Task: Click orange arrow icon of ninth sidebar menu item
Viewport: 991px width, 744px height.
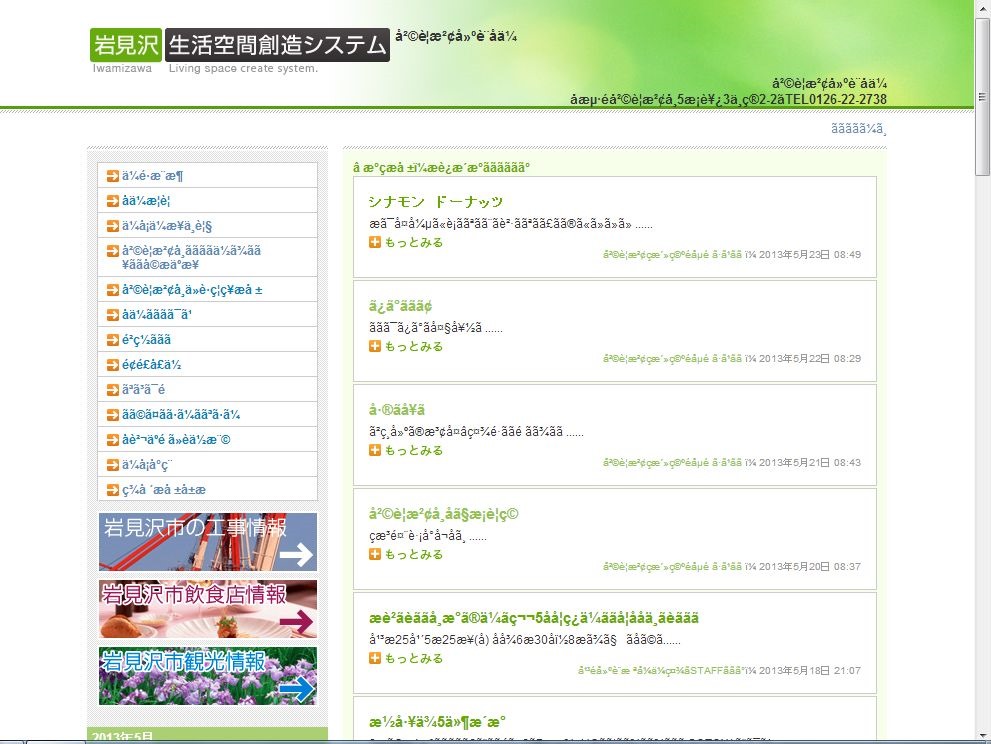Action: point(112,389)
